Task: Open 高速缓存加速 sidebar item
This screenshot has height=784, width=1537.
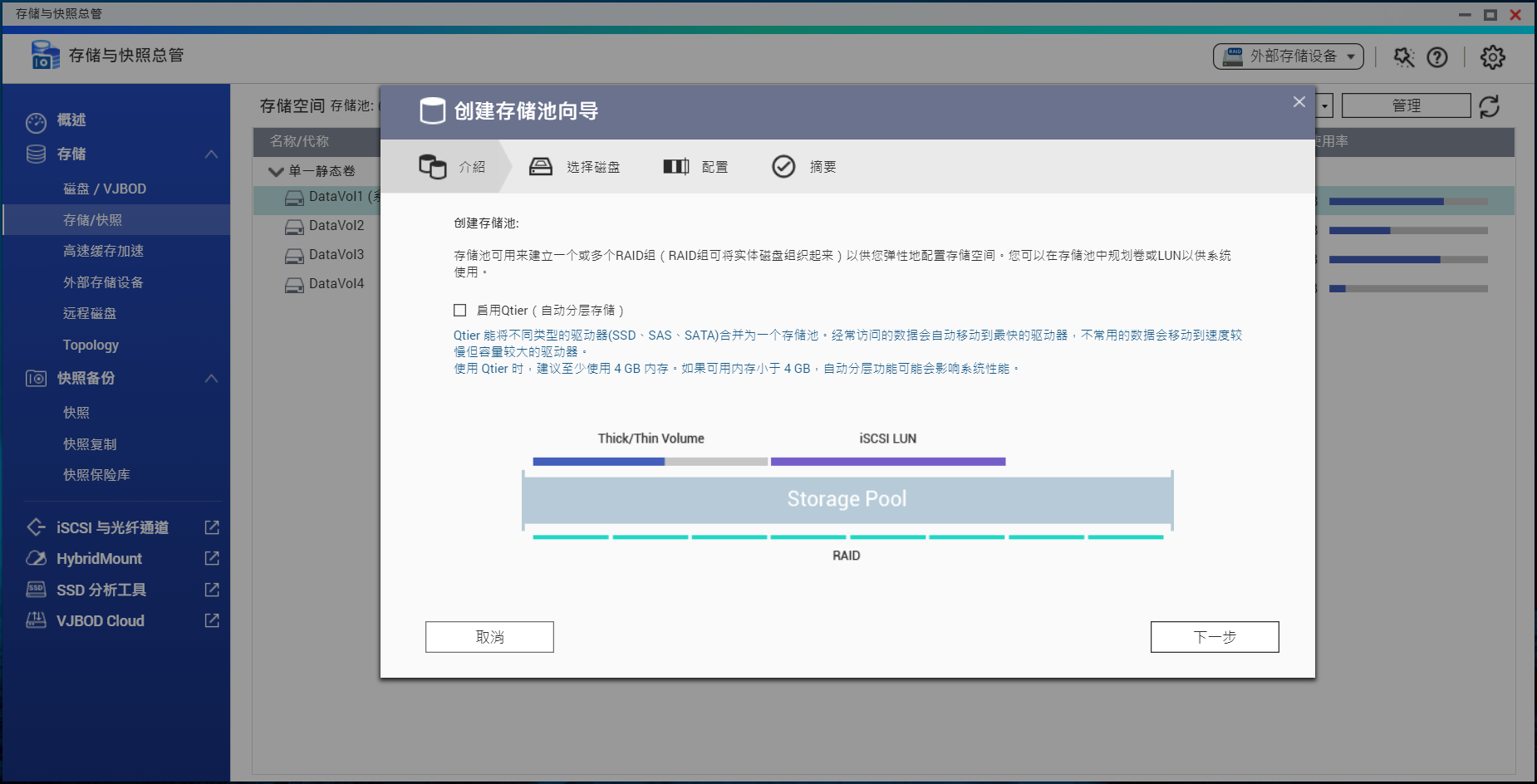Action: click(116, 251)
